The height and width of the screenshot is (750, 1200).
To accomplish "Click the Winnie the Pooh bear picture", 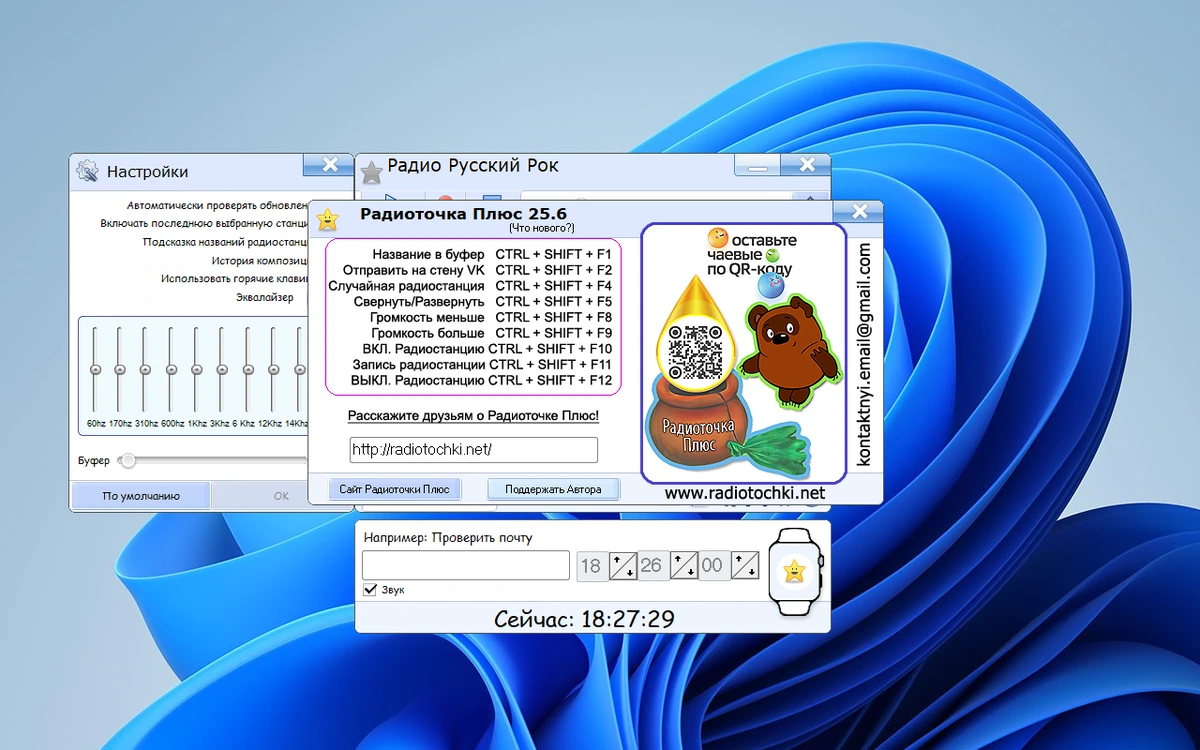I will pyautogui.click(x=793, y=351).
